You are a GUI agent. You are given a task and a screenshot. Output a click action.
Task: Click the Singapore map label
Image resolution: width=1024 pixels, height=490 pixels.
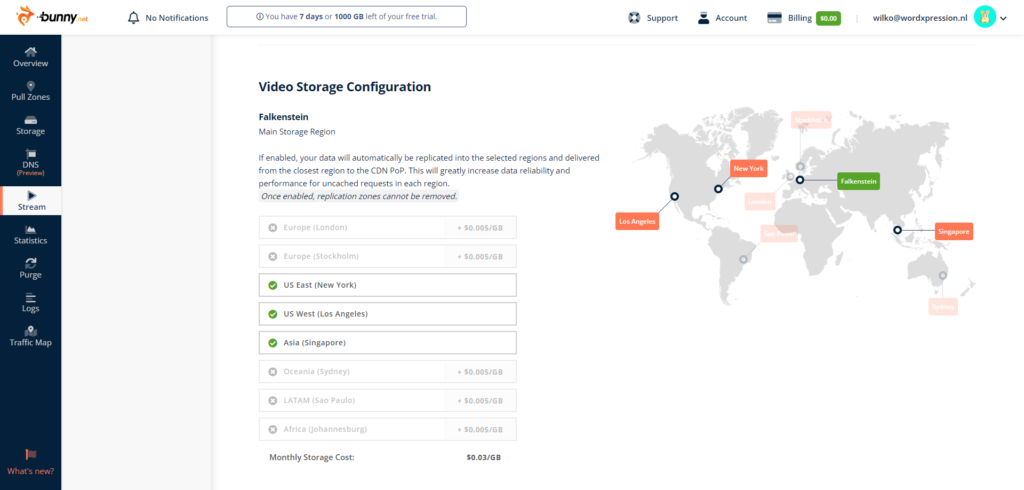[x=954, y=231]
